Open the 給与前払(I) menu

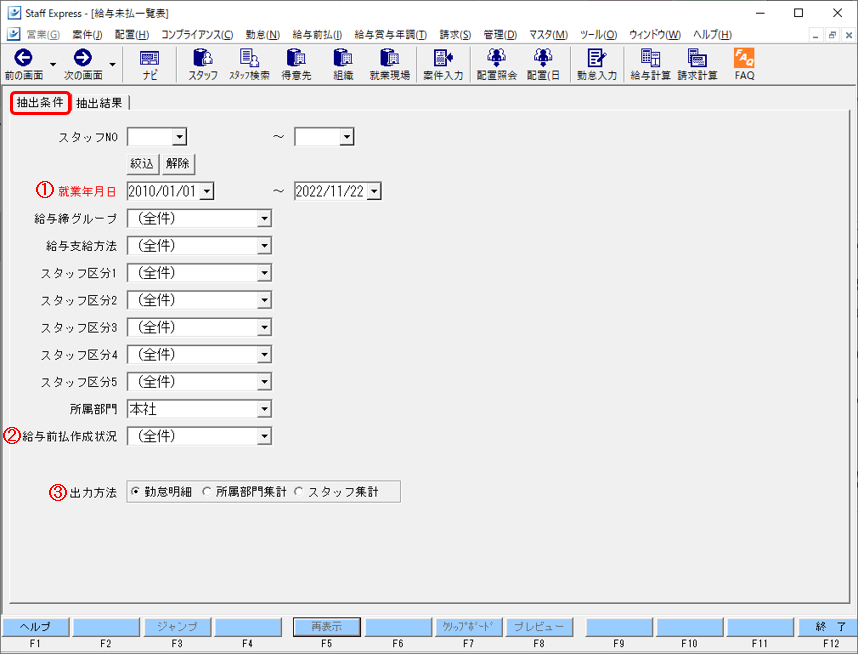(317, 34)
